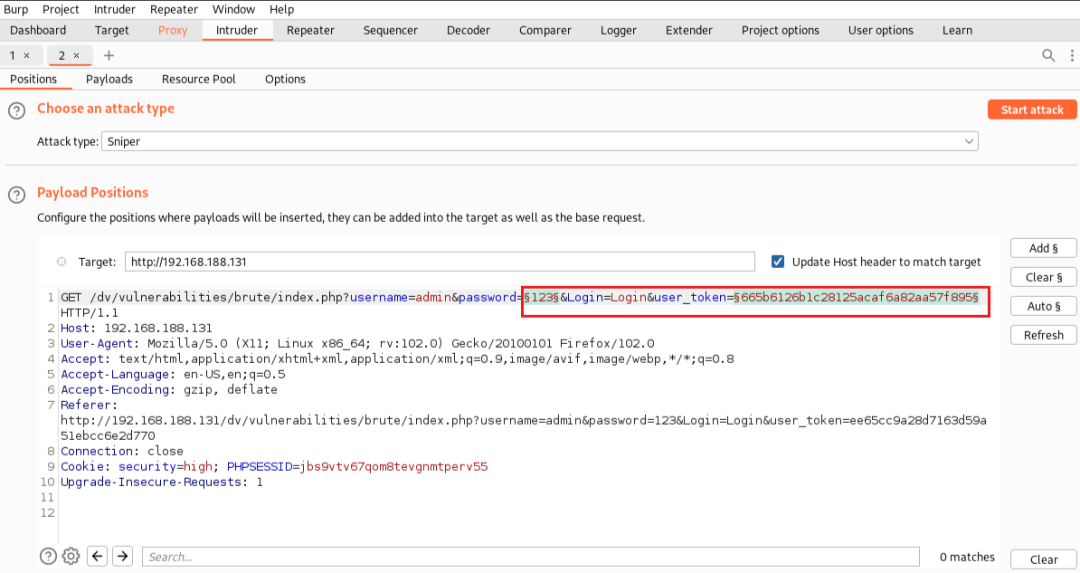Open the Help menu
1080x573 pixels.
282,10
